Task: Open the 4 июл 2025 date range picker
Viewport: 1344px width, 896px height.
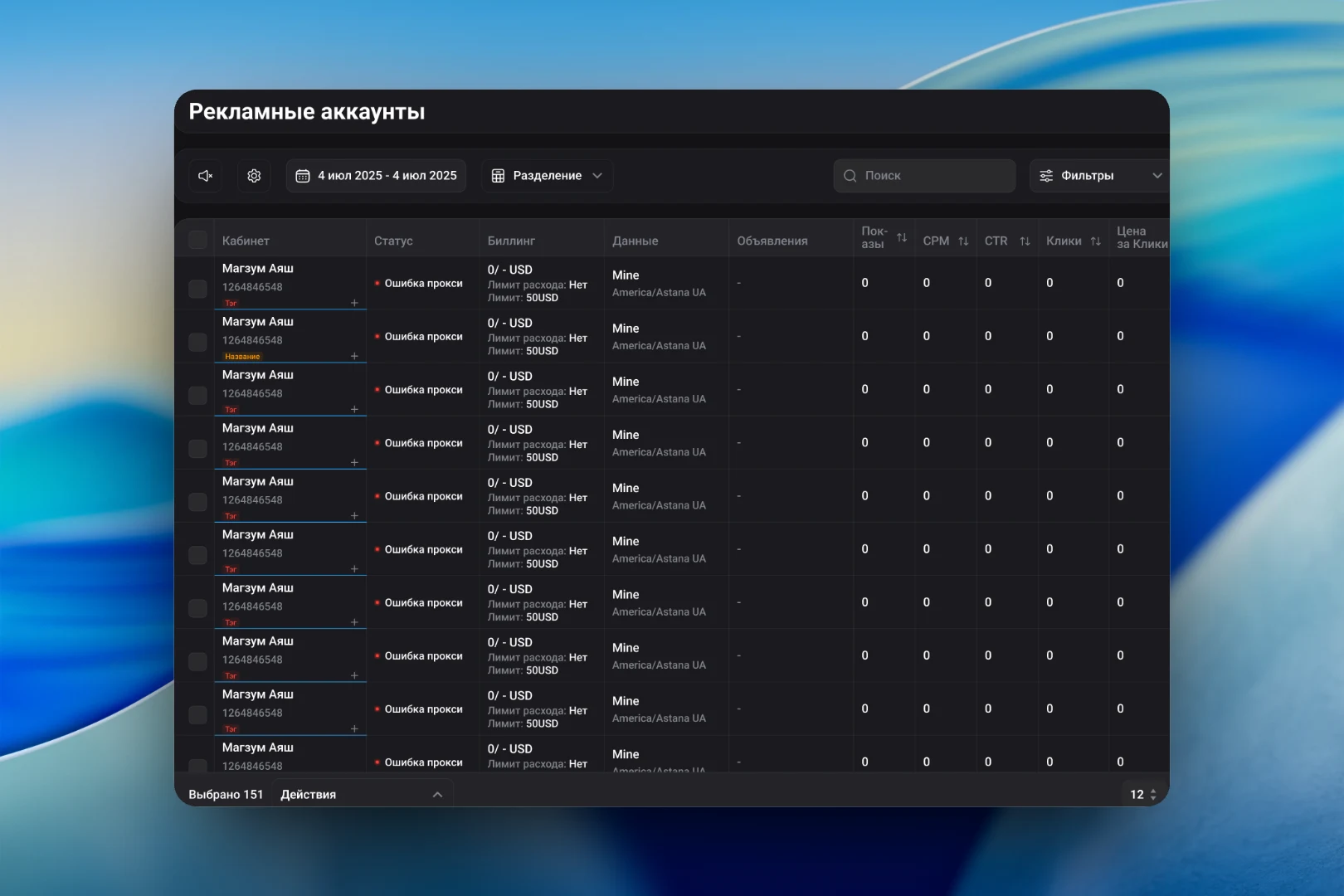Action: click(376, 176)
